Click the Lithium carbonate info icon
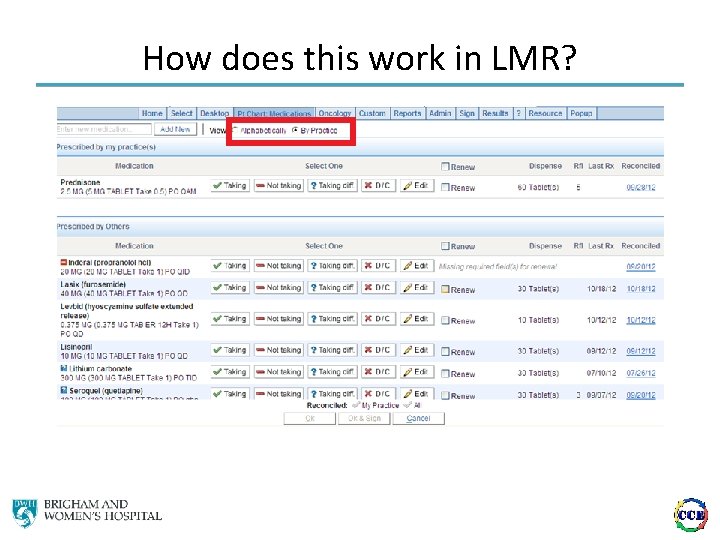 pos(64,368)
